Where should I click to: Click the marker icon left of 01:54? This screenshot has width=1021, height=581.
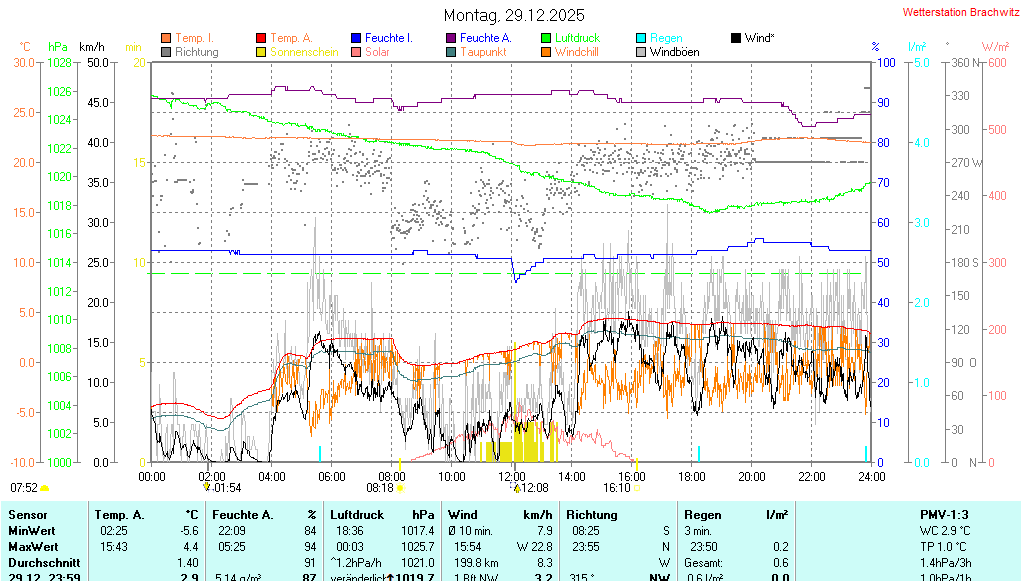[x=207, y=487]
